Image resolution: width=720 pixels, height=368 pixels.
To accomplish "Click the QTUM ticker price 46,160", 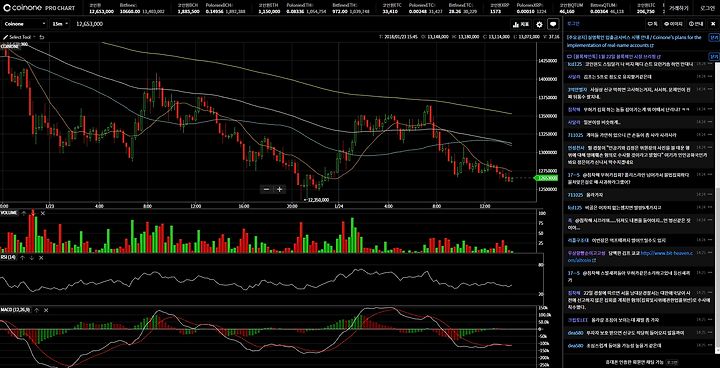I will pyautogui.click(x=567, y=11).
